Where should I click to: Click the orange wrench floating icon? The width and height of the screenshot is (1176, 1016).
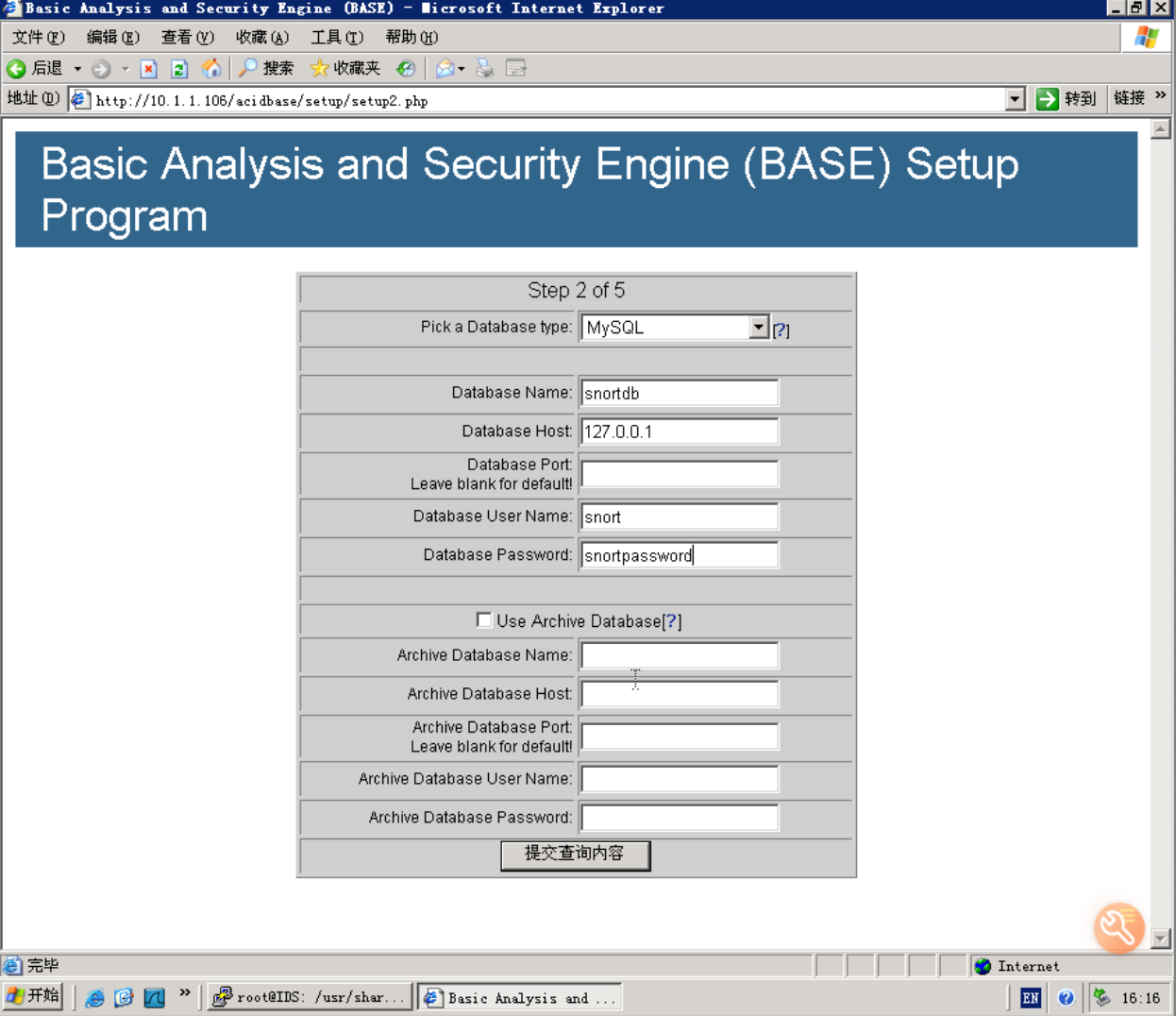coord(1119,928)
